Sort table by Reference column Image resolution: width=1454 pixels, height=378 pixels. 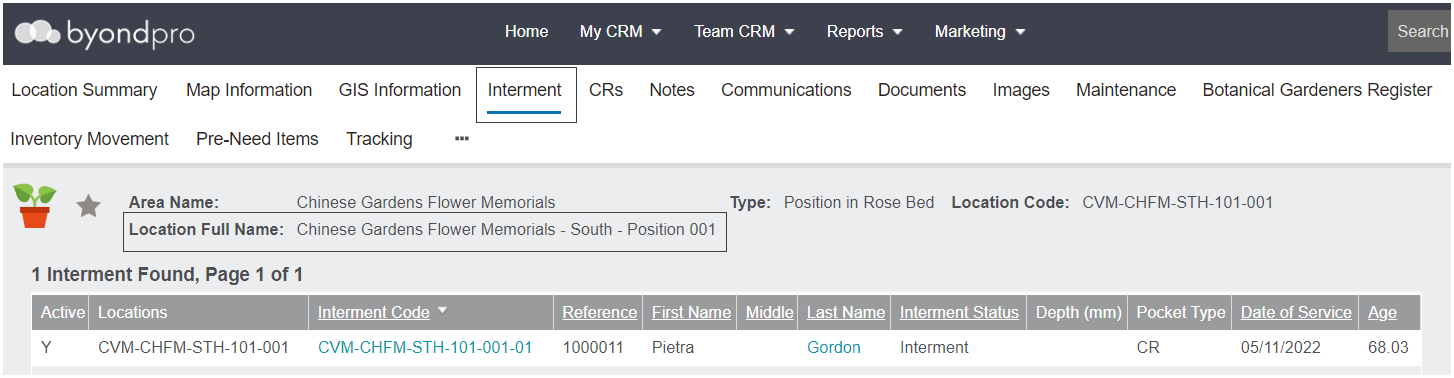click(x=600, y=312)
